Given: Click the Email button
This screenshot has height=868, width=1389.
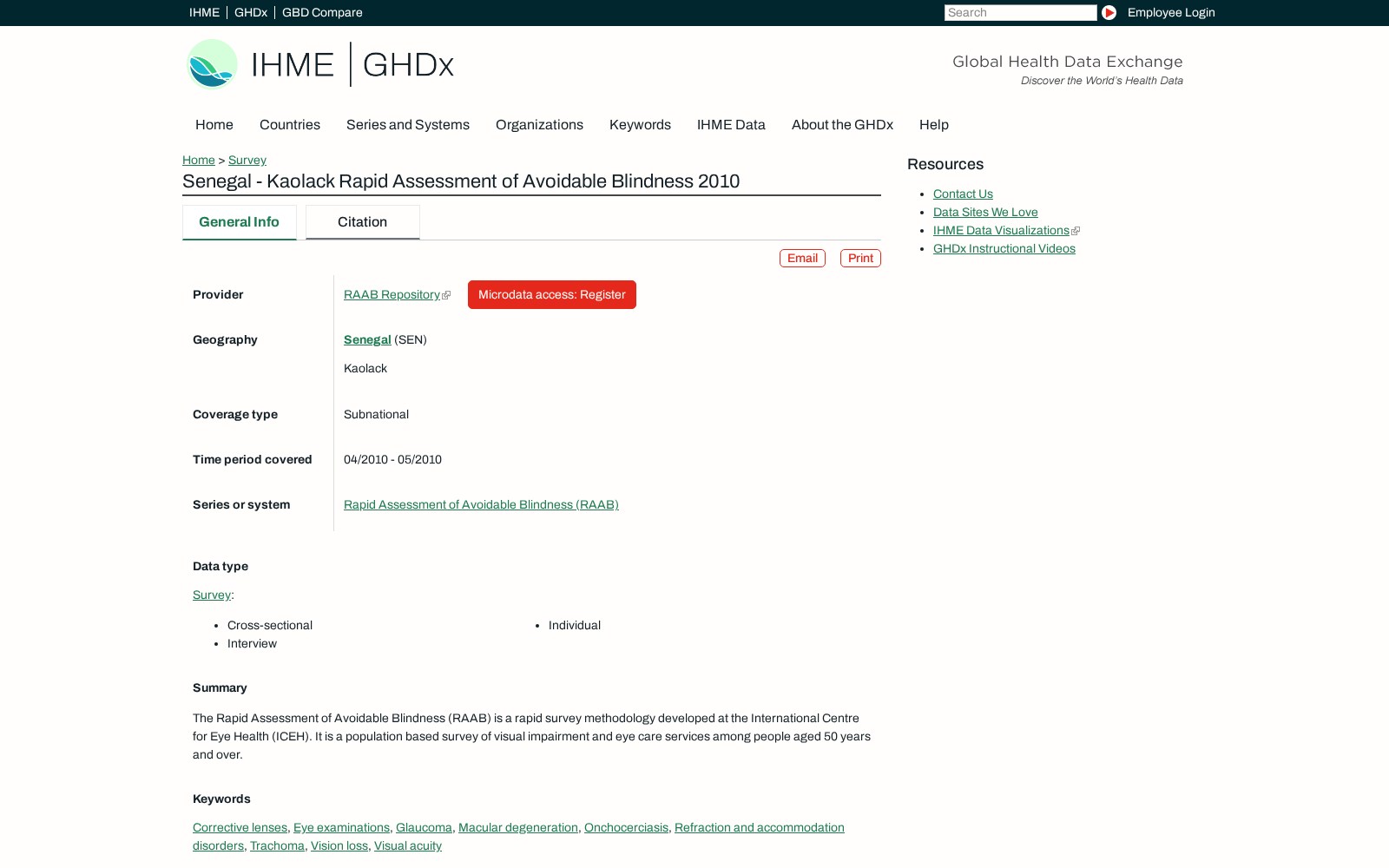Looking at the screenshot, I should pyautogui.click(x=802, y=259).
